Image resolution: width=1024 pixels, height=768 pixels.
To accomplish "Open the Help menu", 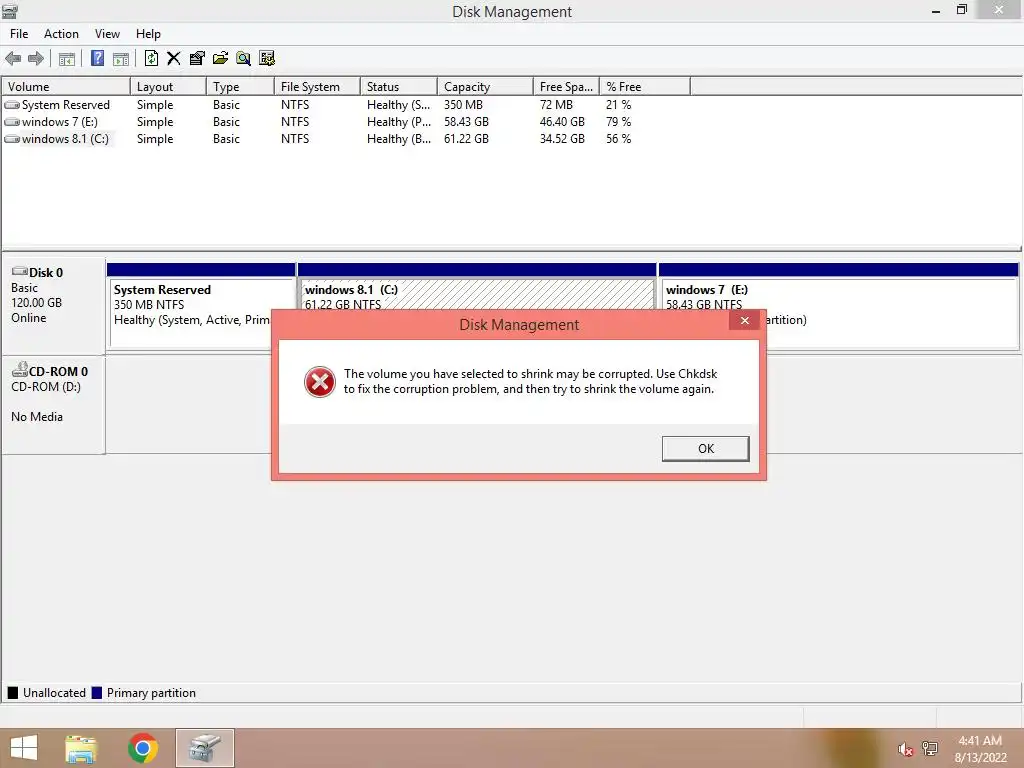I will [x=148, y=34].
